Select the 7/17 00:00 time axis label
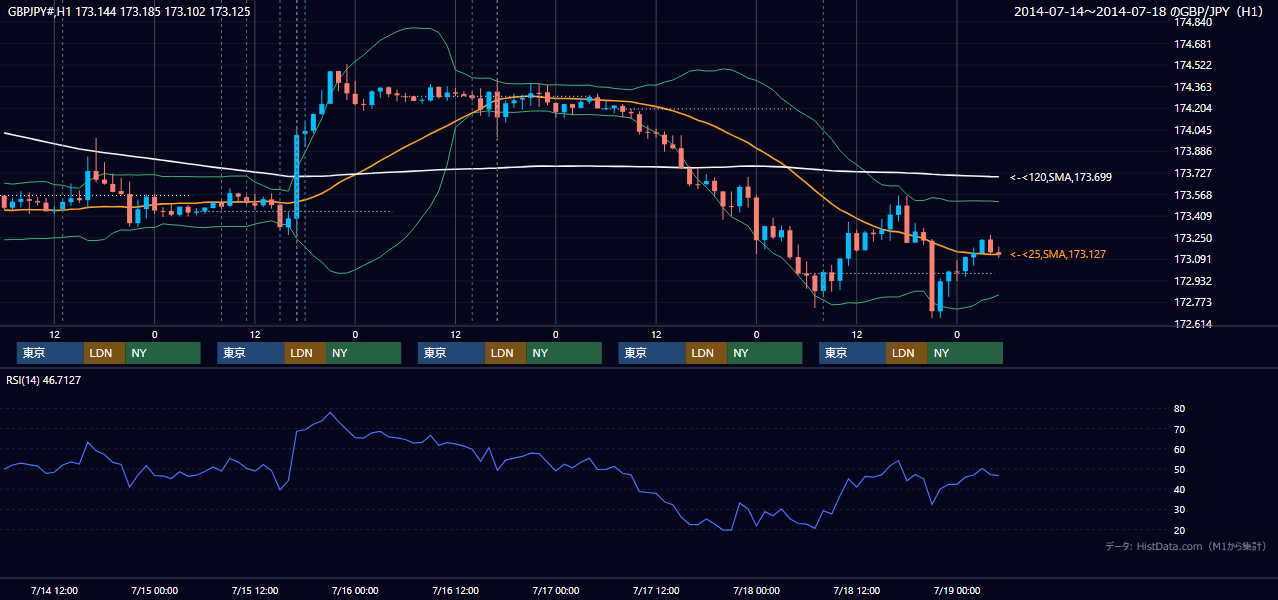1278x600 pixels. coord(556,590)
